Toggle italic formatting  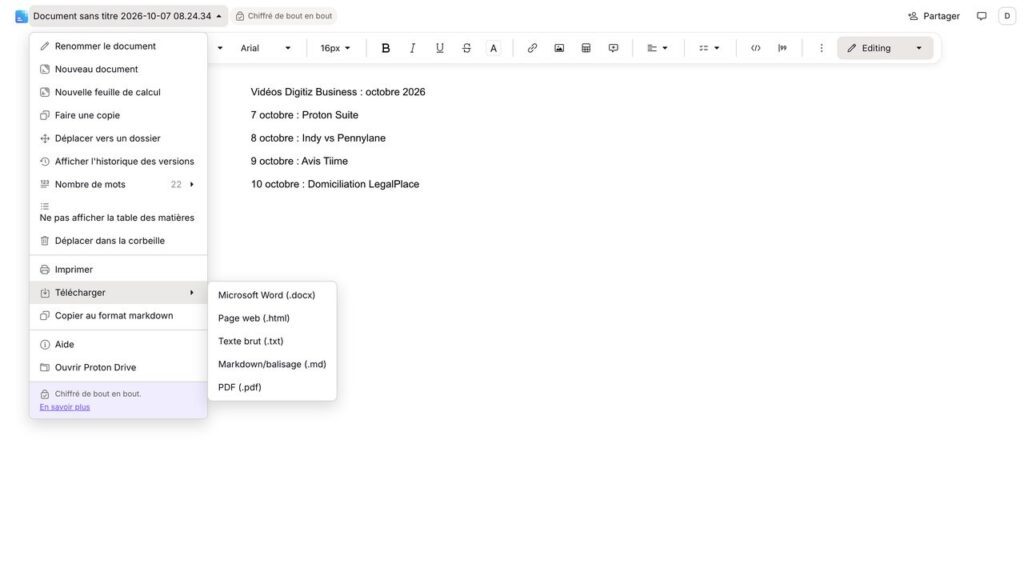coord(412,48)
